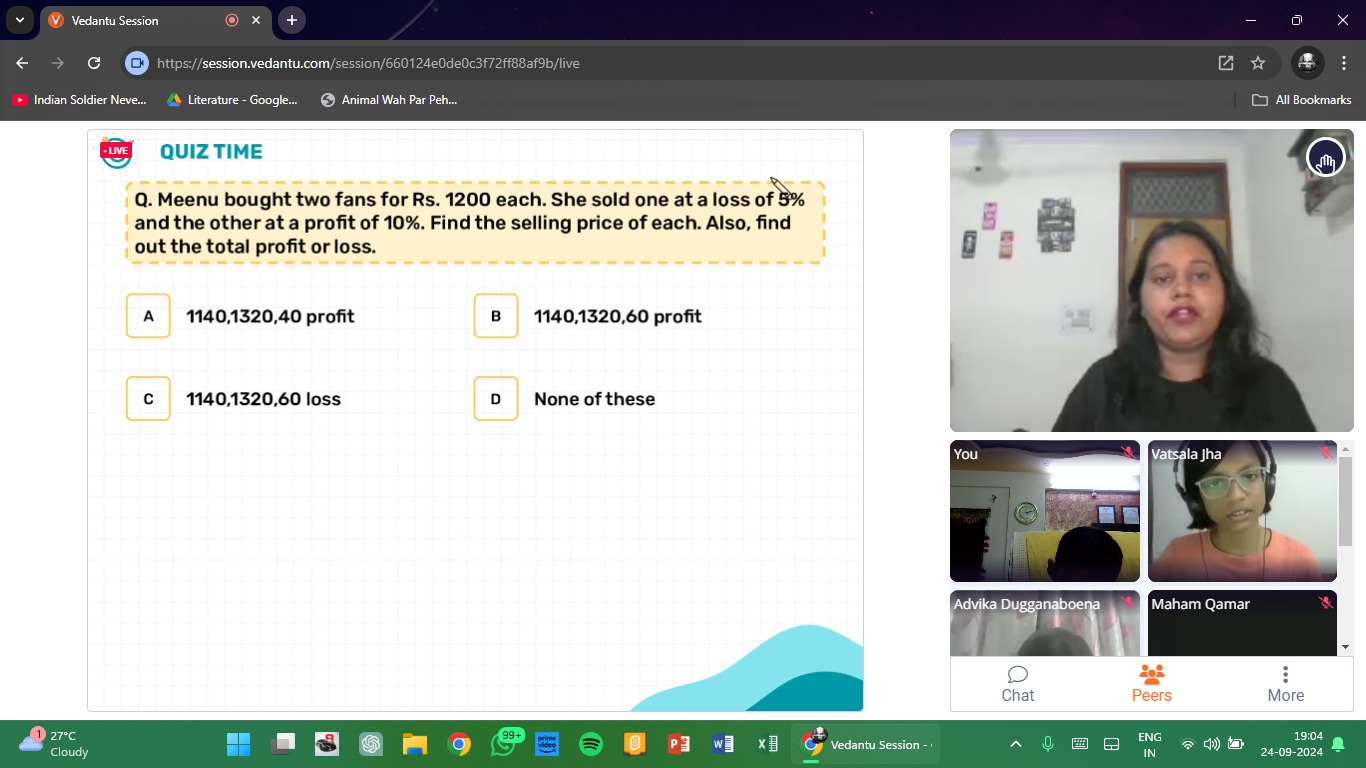Click Vatsala Jha's video thumbnail

(x=1242, y=511)
